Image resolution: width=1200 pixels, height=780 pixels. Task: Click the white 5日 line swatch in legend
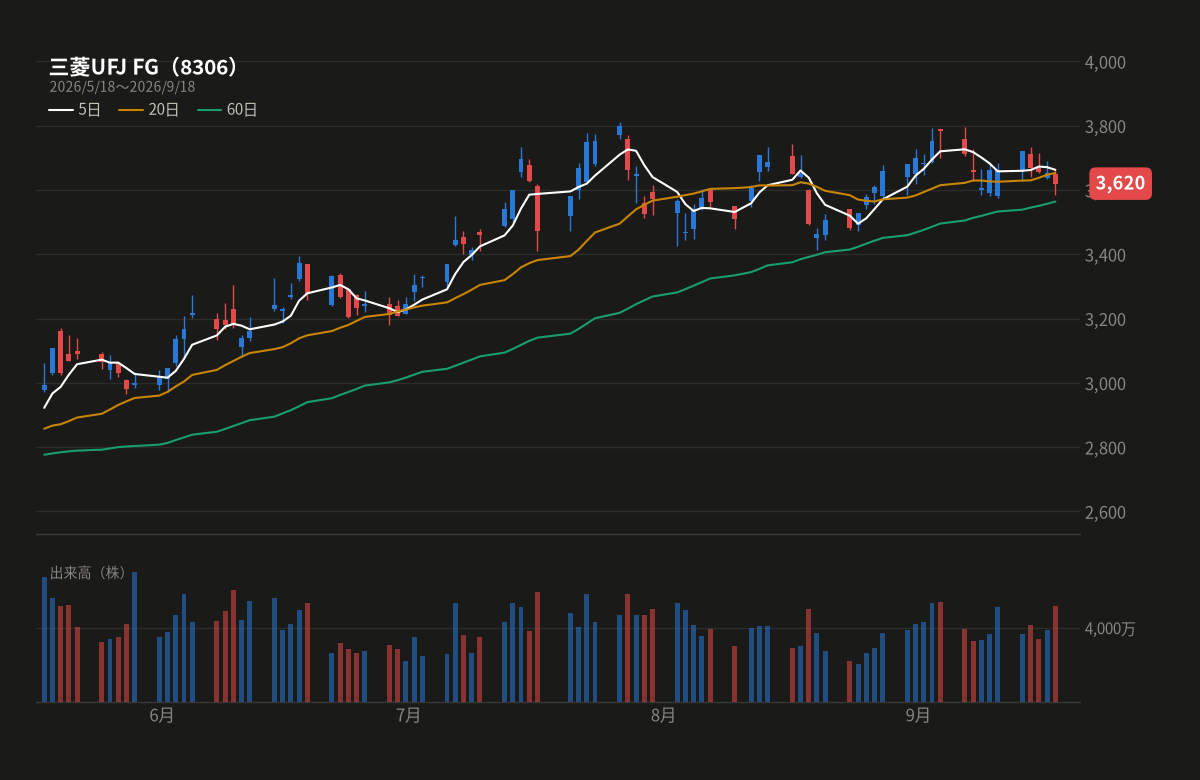61,110
